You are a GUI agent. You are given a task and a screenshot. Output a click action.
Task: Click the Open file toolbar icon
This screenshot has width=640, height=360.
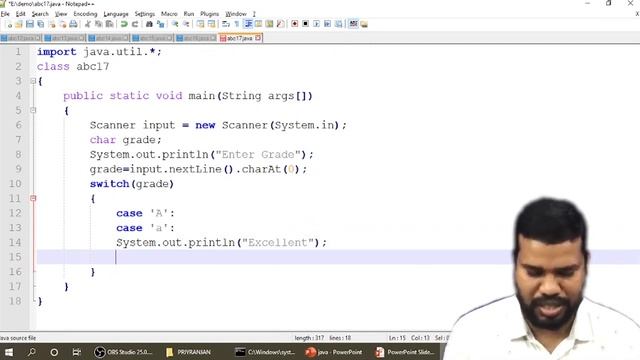19,24
